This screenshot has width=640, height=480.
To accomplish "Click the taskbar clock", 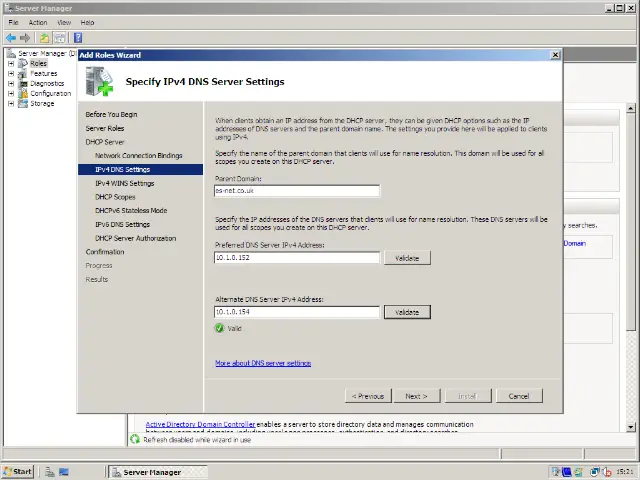I will (624, 472).
